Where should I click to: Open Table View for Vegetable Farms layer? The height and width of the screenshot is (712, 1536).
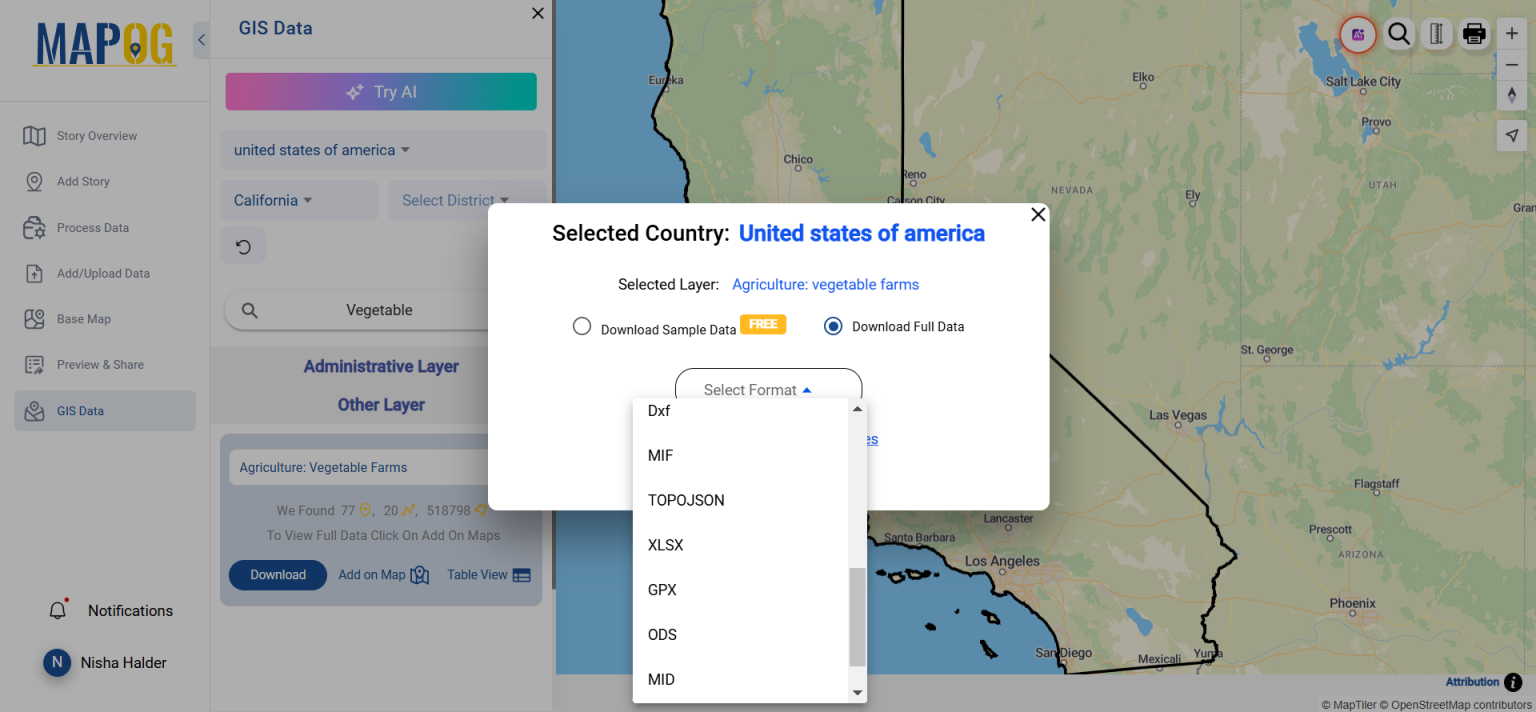pos(488,574)
